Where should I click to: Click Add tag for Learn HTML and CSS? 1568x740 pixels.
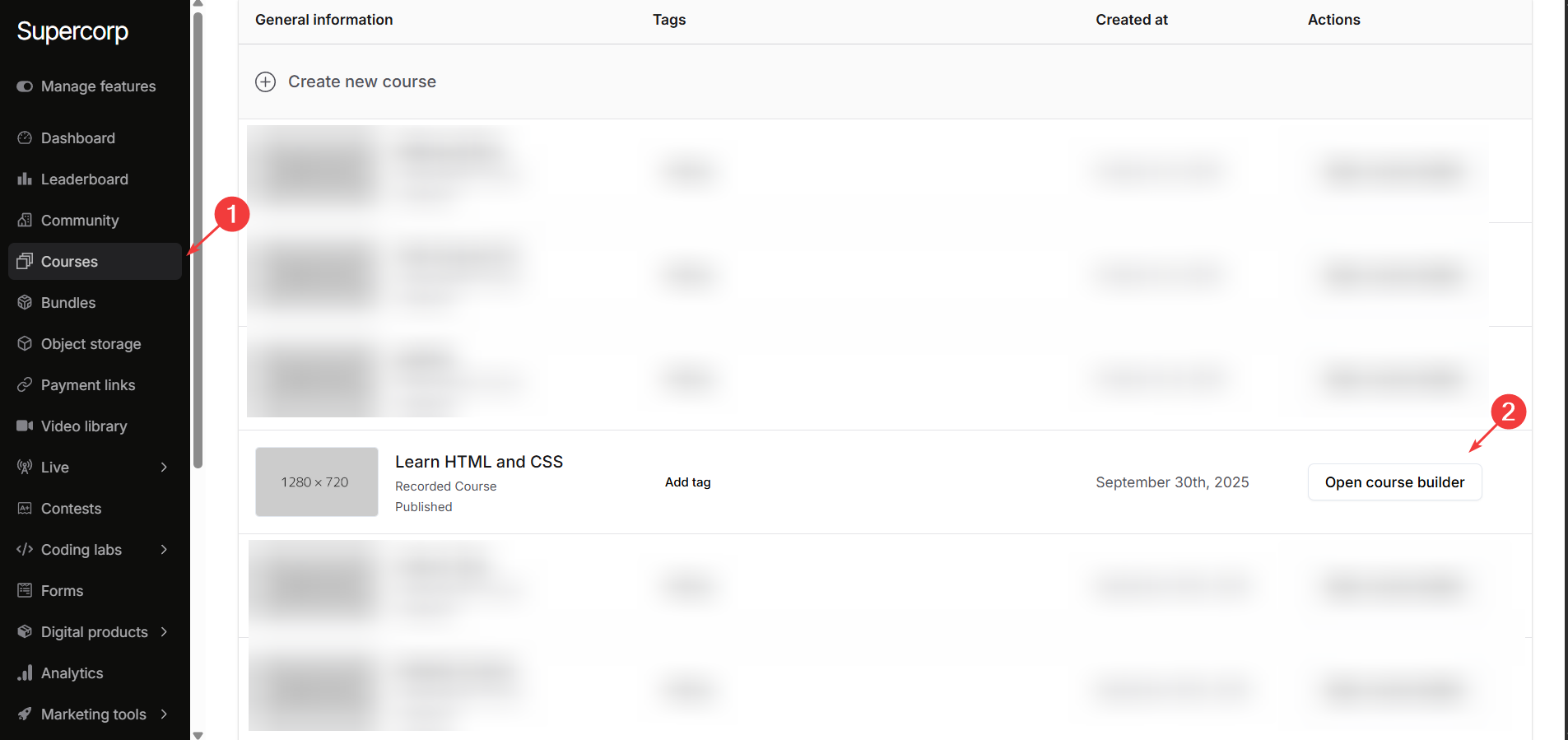(687, 482)
